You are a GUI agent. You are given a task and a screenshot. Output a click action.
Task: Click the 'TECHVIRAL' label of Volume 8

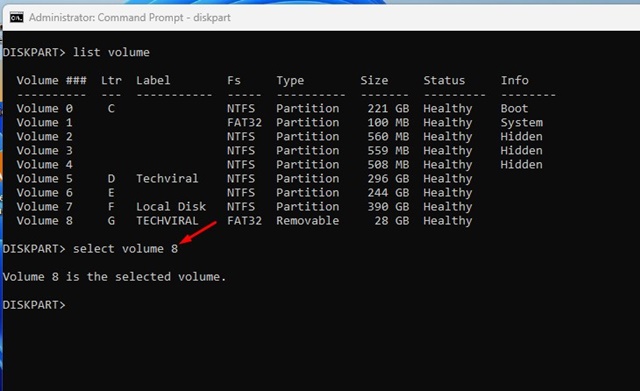click(x=167, y=220)
